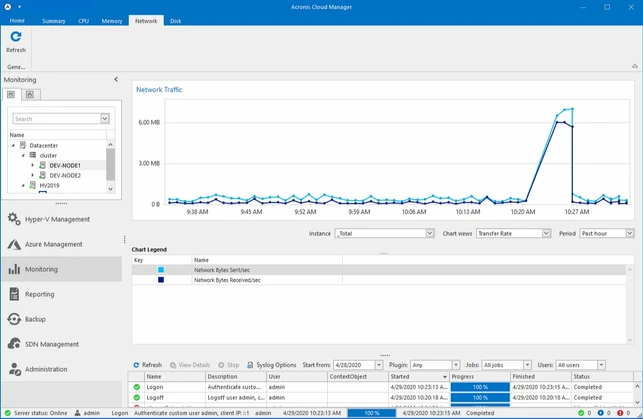Image resolution: width=643 pixels, height=419 pixels.
Task: Click the tree view vertical scrollbar
Action: [110, 166]
